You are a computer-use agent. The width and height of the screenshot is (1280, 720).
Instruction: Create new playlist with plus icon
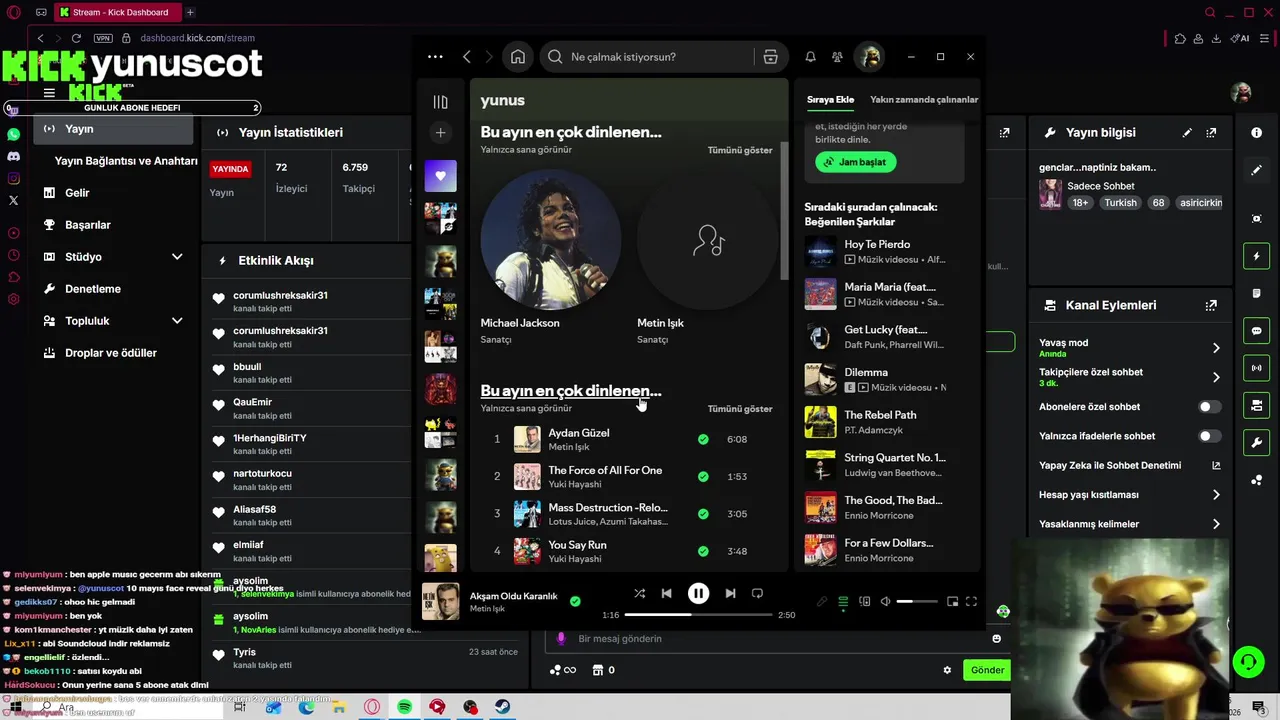(440, 132)
